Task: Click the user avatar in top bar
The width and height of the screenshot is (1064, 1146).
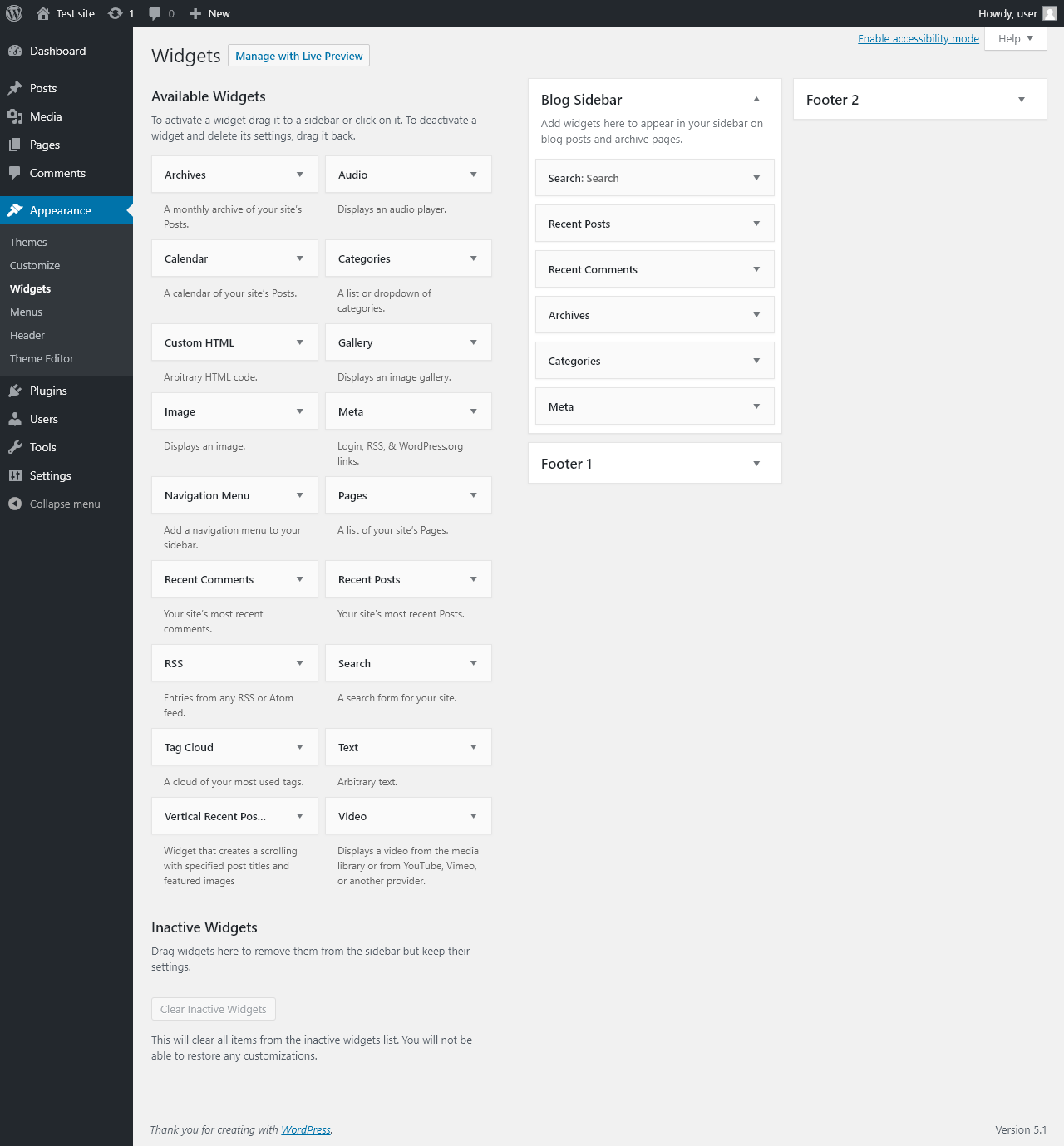Action: (1050, 13)
